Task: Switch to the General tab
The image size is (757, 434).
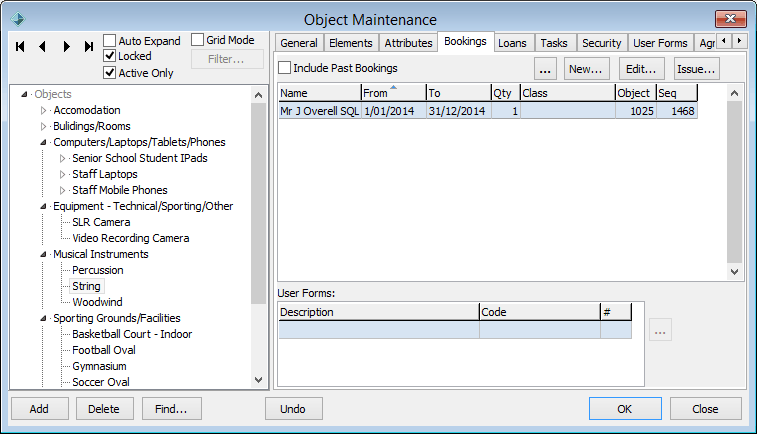Action: (x=299, y=43)
